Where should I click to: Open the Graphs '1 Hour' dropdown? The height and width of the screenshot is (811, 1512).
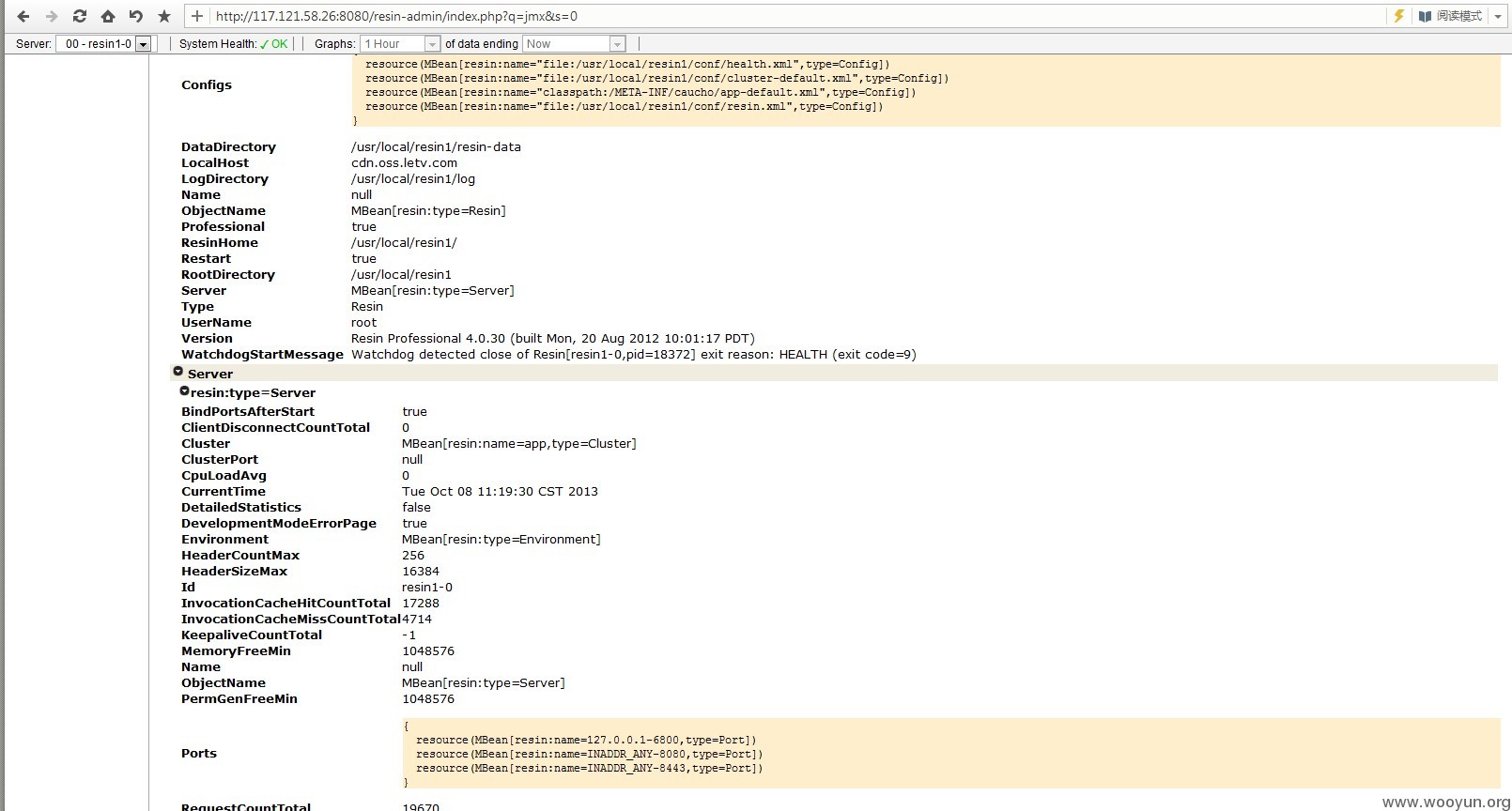click(400, 44)
